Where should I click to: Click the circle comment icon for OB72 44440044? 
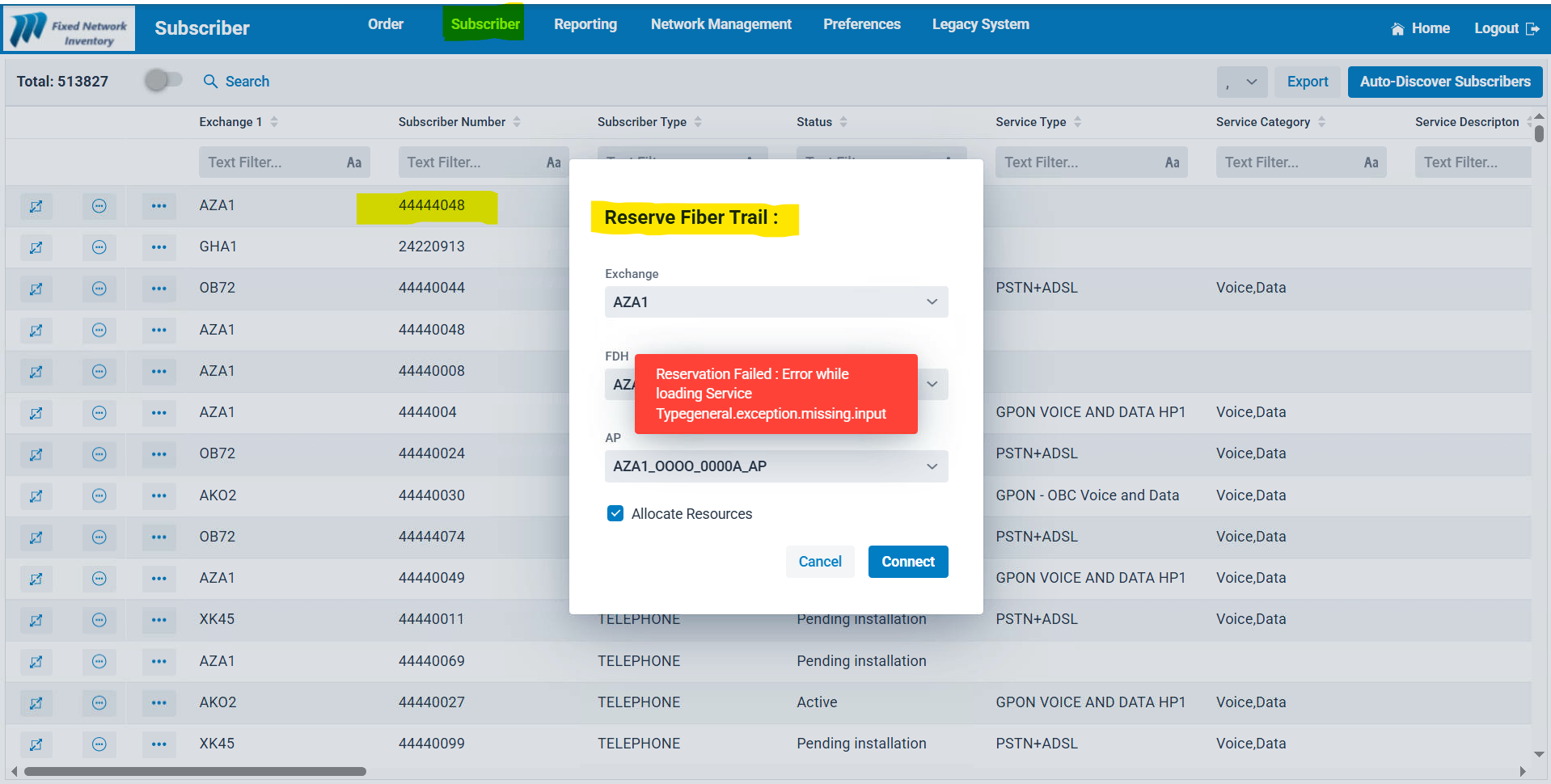[x=99, y=289]
